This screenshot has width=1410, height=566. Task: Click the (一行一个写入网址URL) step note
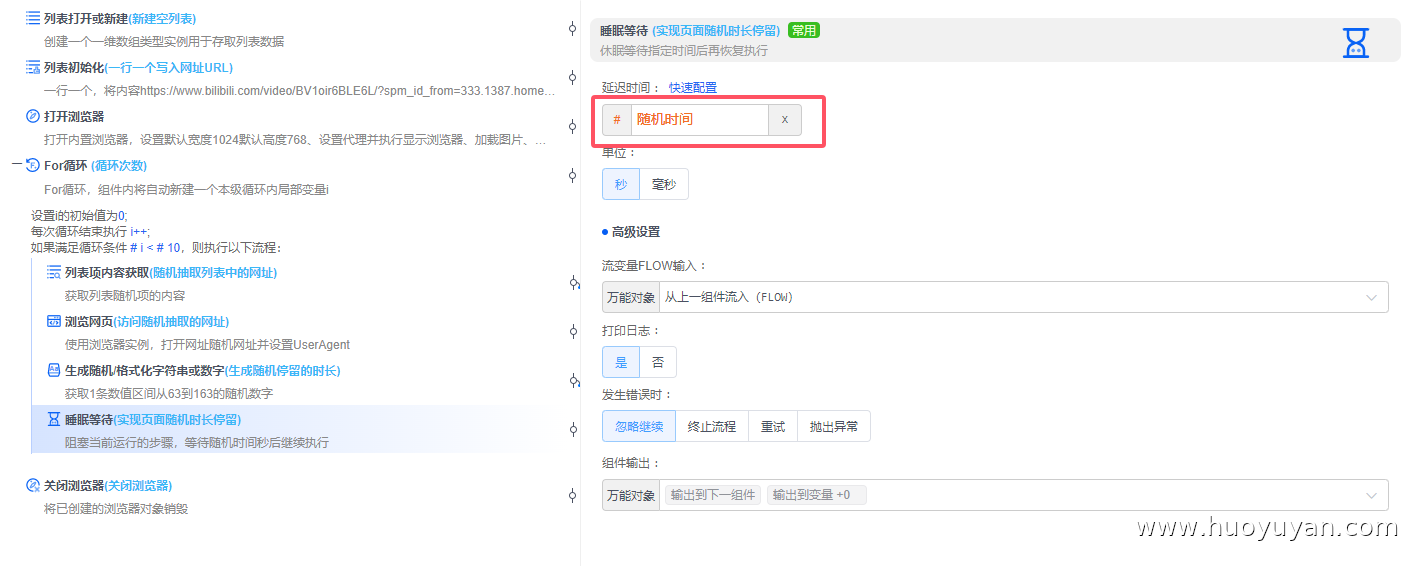tap(168, 67)
